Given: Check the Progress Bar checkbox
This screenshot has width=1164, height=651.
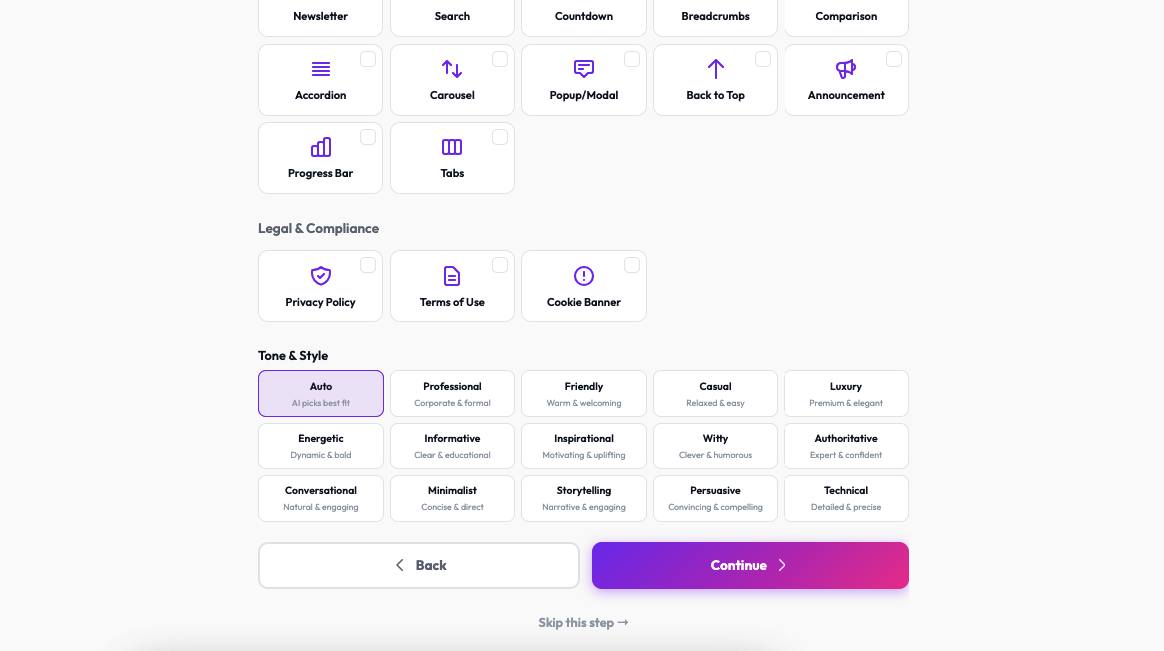Looking at the screenshot, I should click(367, 137).
